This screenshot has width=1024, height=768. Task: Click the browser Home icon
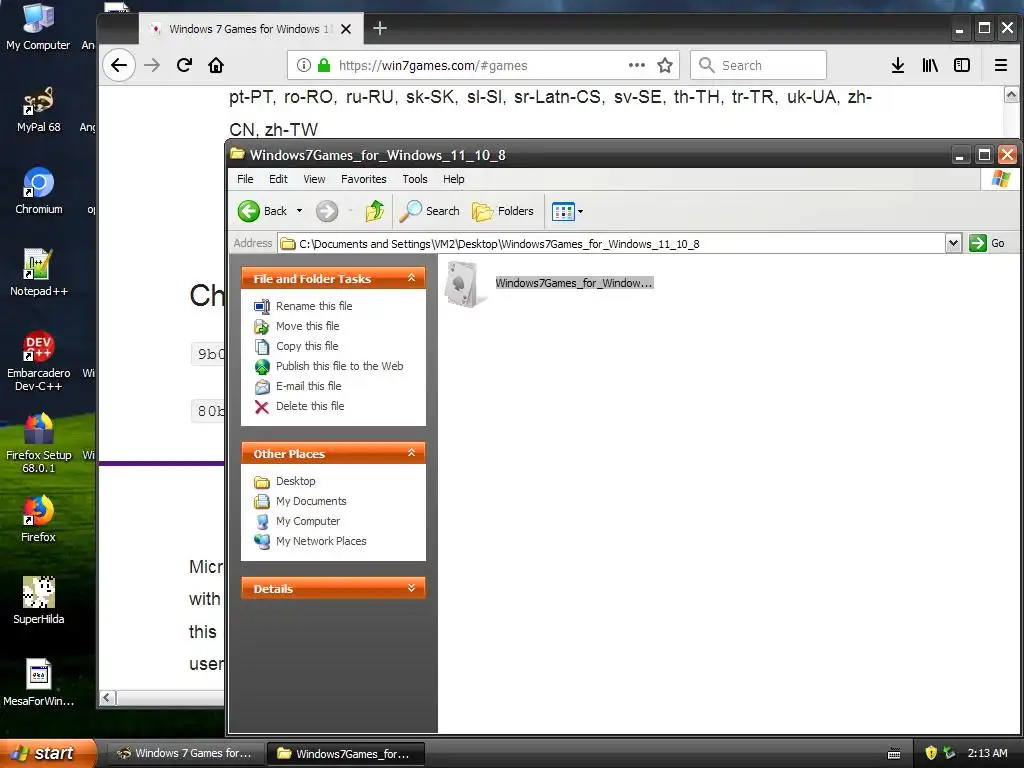(216, 65)
